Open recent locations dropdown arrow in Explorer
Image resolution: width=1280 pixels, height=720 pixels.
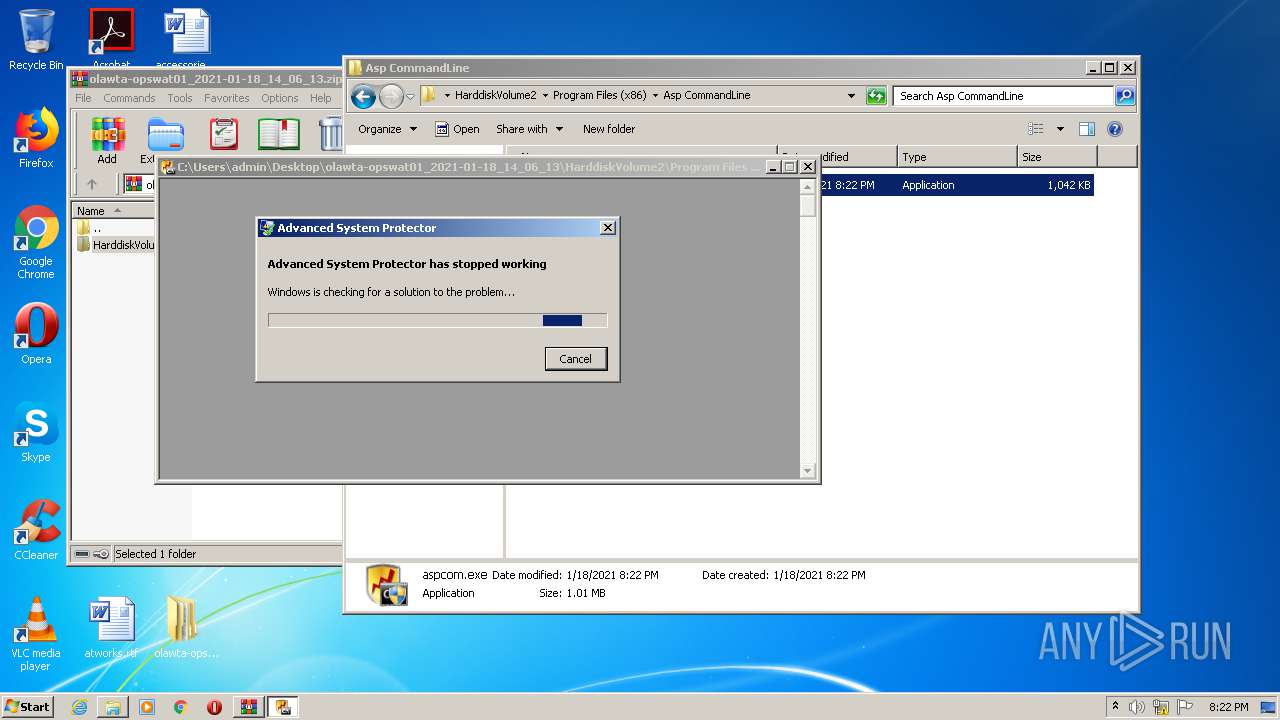(x=410, y=97)
